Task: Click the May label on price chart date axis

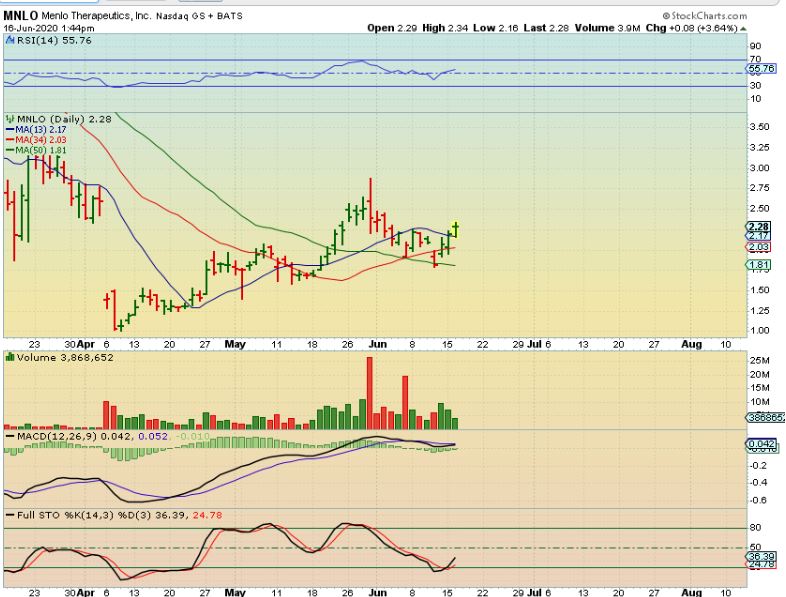Action: coord(235,344)
